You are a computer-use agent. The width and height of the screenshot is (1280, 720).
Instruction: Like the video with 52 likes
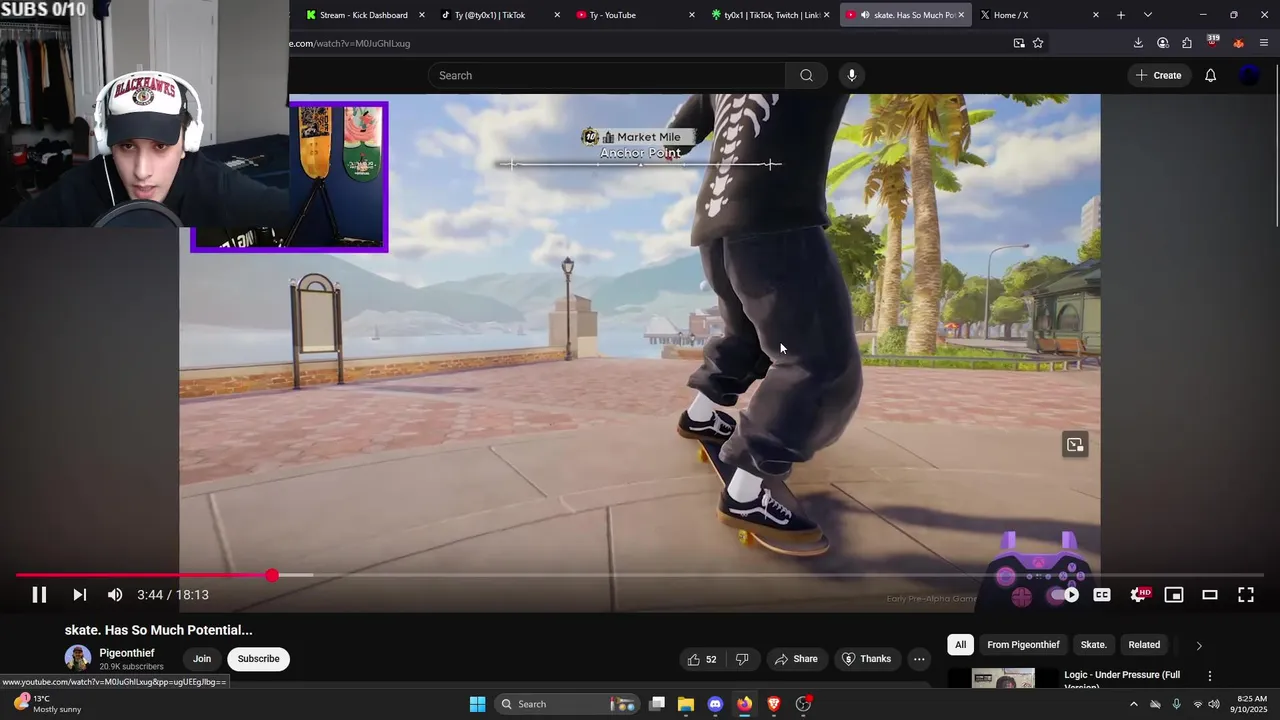point(702,659)
